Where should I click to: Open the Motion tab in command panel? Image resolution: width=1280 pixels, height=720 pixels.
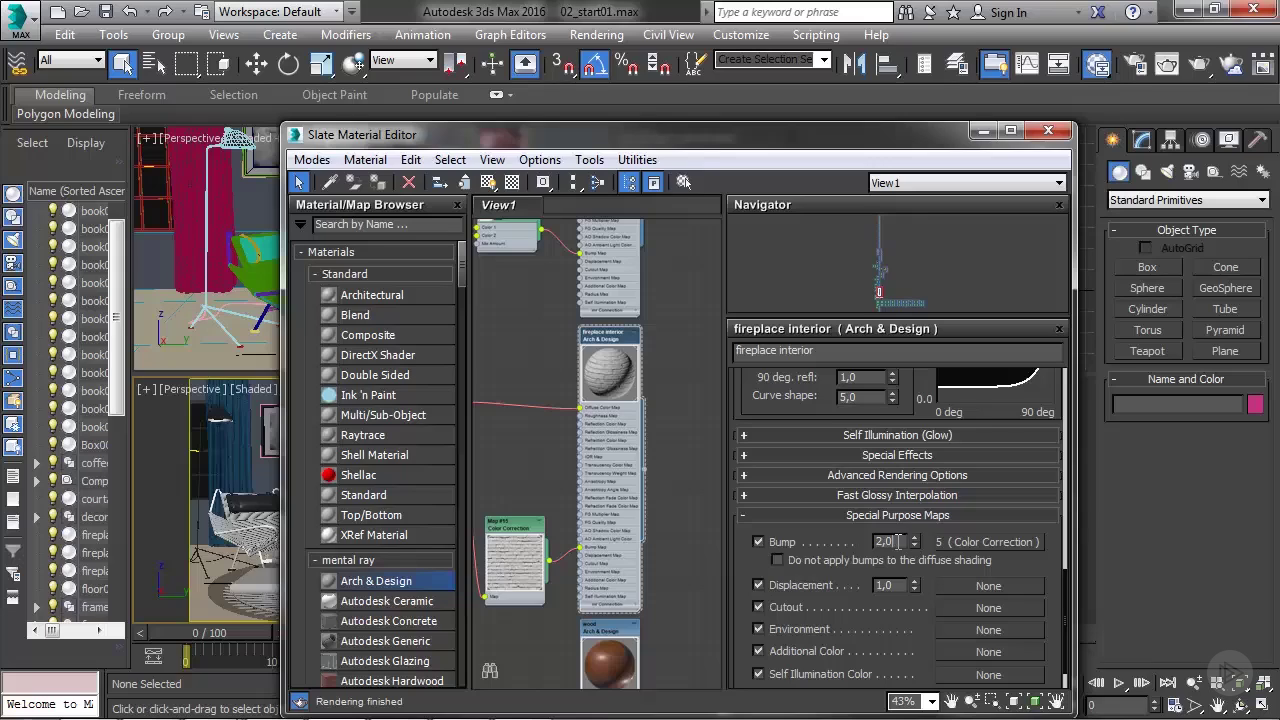click(x=1201, y=140)
